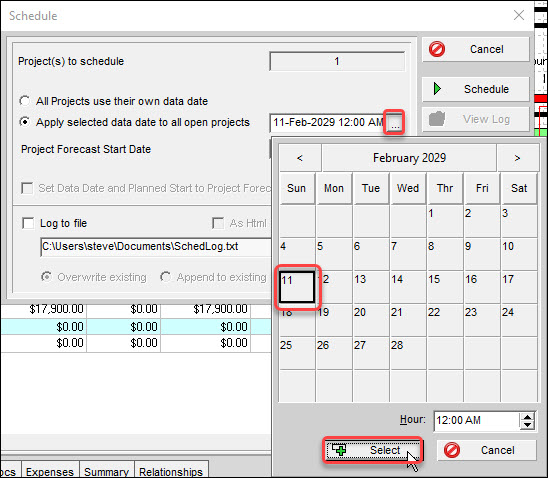
Task: Click the data date field 11-Feb-2029
Action: (327, 122)
